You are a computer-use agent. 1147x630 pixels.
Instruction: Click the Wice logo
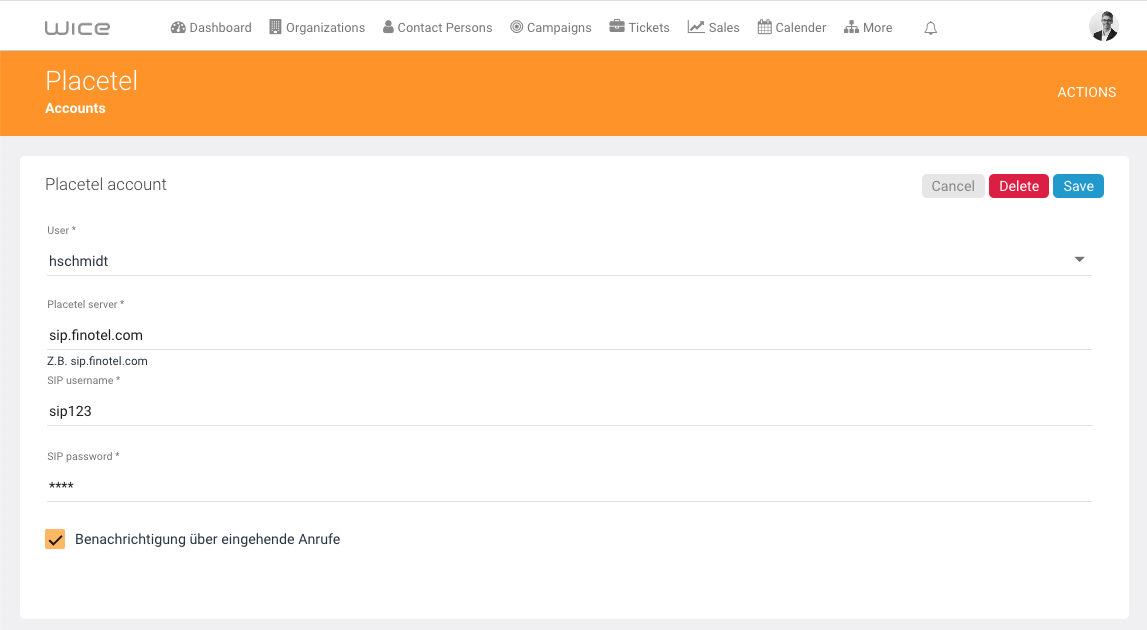point(77,28)
